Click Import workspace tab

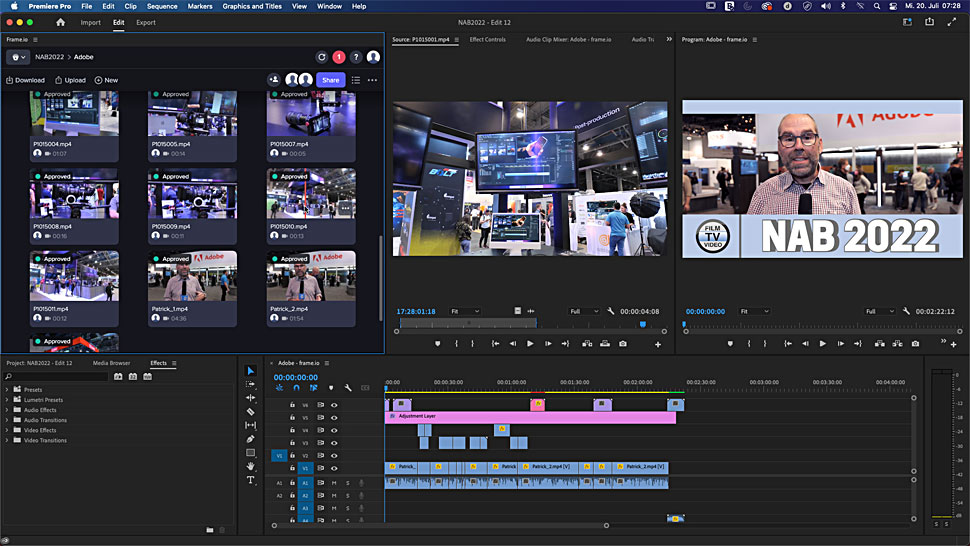(90, 22)
